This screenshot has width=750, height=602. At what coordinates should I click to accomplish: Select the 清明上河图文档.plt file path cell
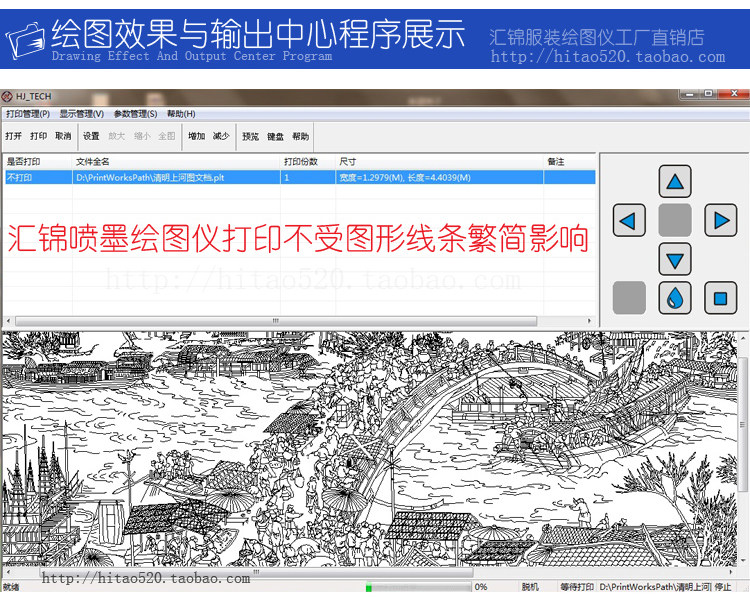(176, 177)
